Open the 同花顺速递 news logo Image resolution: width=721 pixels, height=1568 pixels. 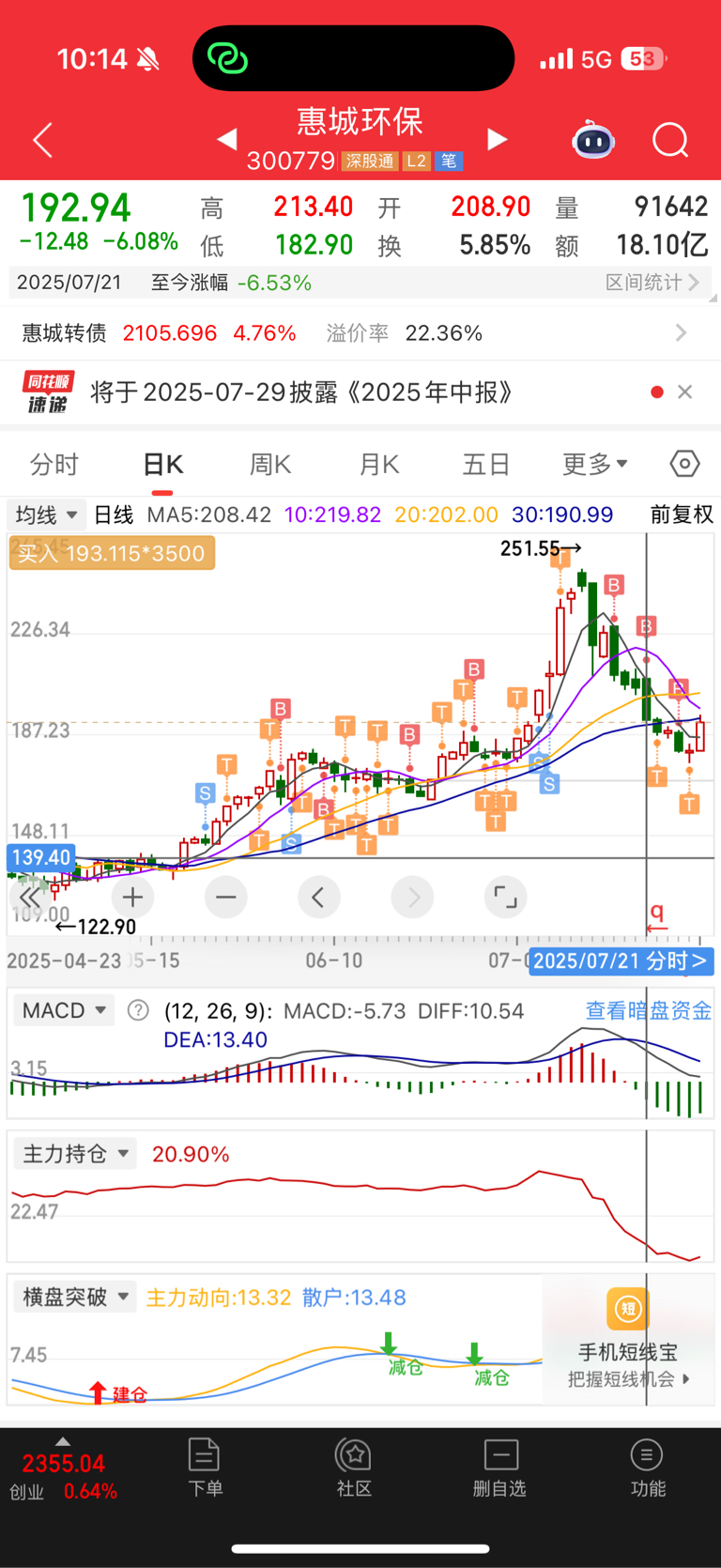48,392
